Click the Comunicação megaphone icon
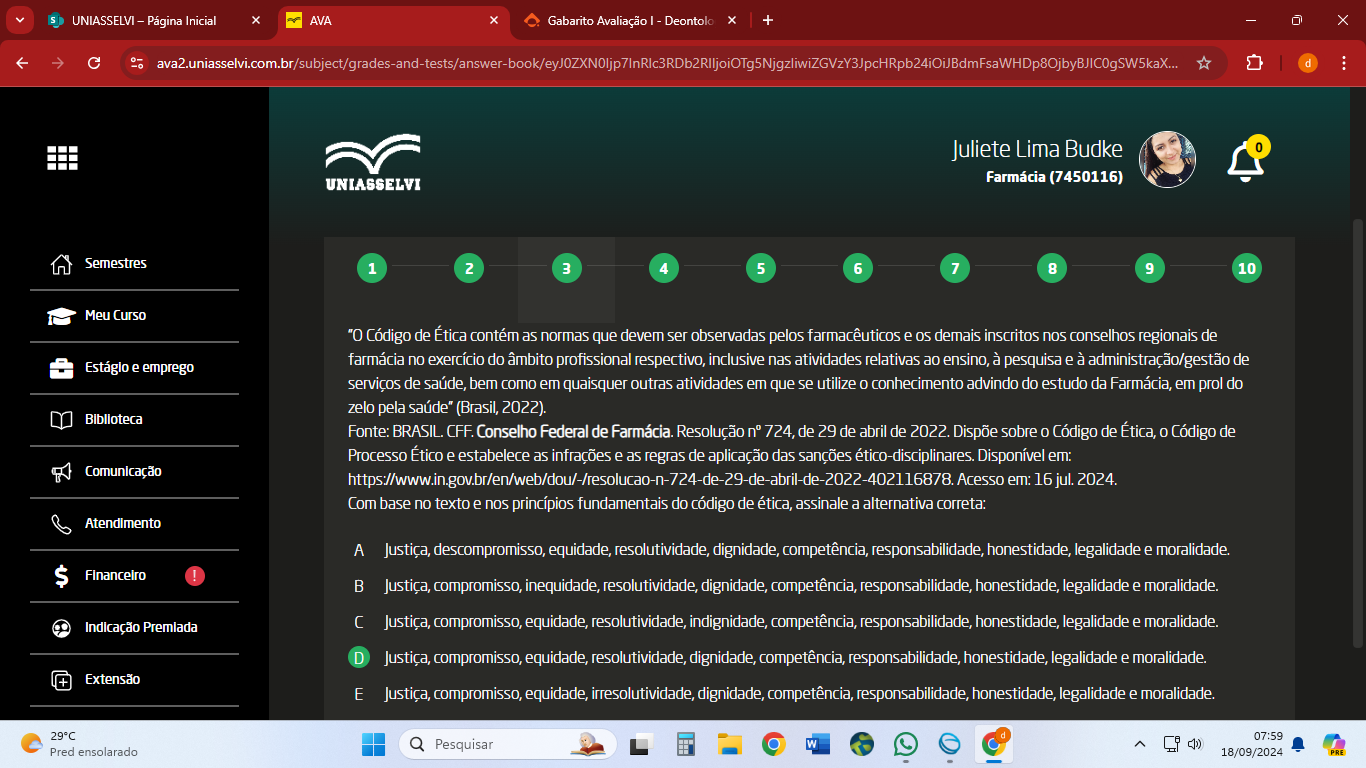The height and width of the screenshot is (768, 1366). click(x=61, y=472)
